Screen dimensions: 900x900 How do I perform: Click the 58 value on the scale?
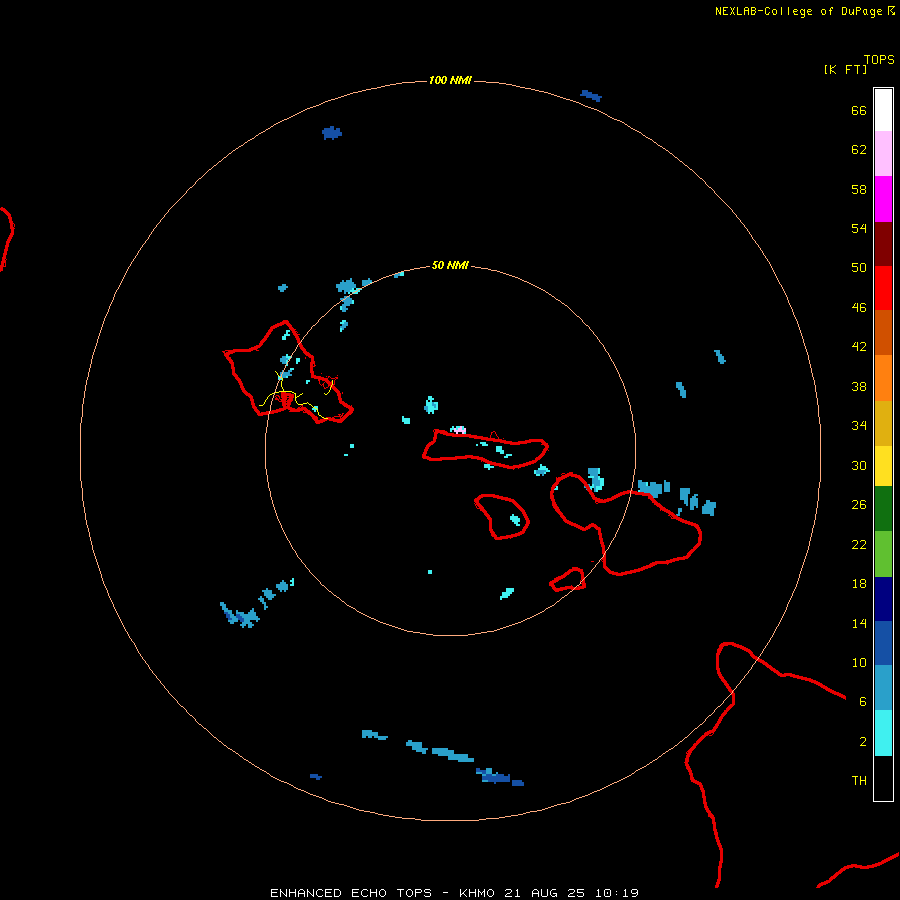pyautogui.click(x=859, y=189)
